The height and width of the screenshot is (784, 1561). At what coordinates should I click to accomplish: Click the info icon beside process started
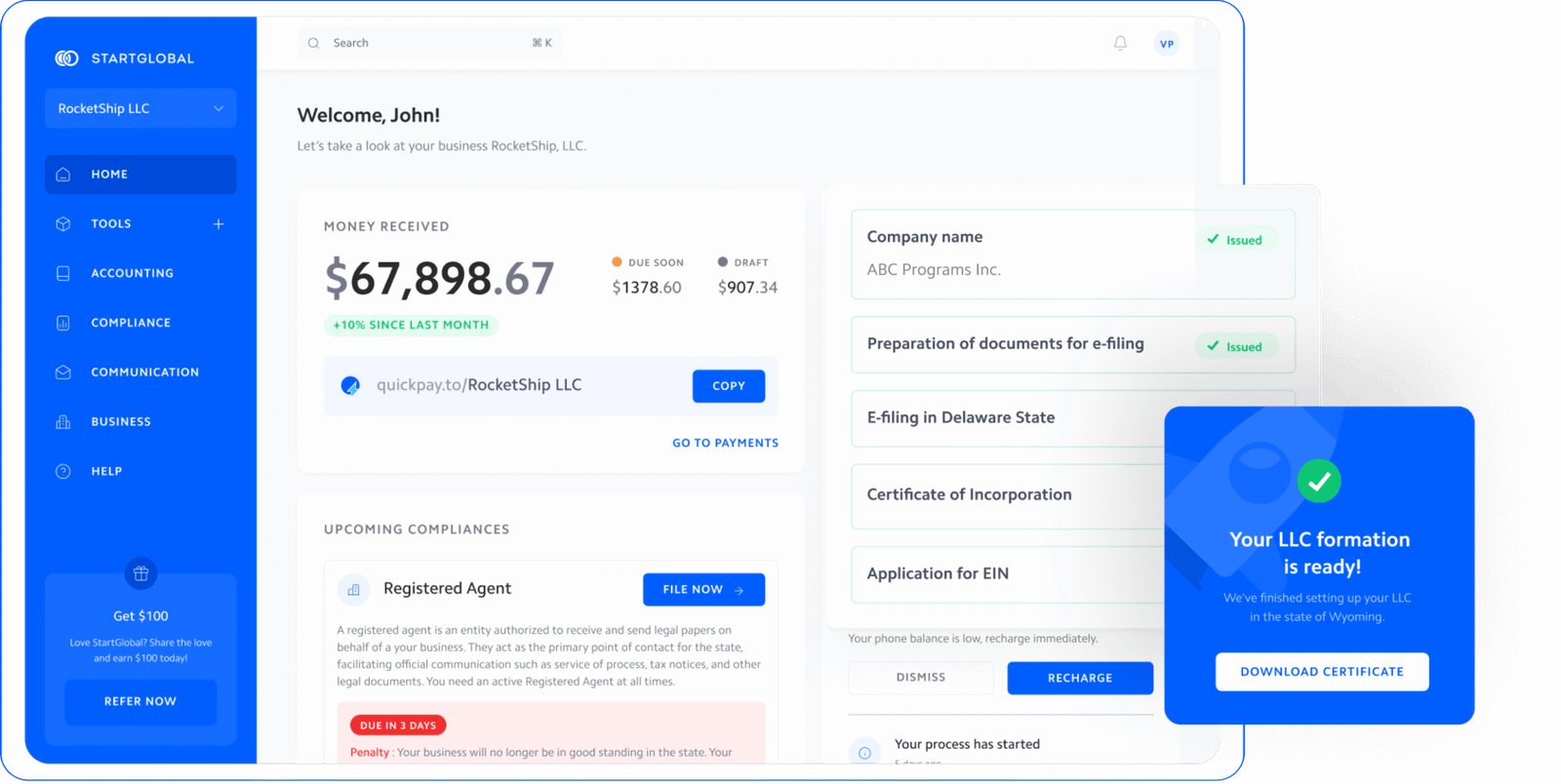click(x=864, y=752)
